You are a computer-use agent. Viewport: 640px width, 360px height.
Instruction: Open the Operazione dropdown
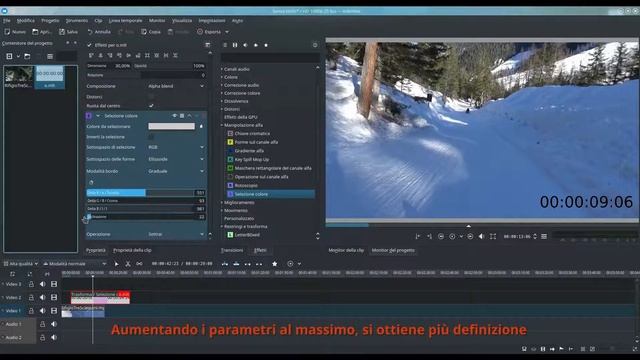176,234
